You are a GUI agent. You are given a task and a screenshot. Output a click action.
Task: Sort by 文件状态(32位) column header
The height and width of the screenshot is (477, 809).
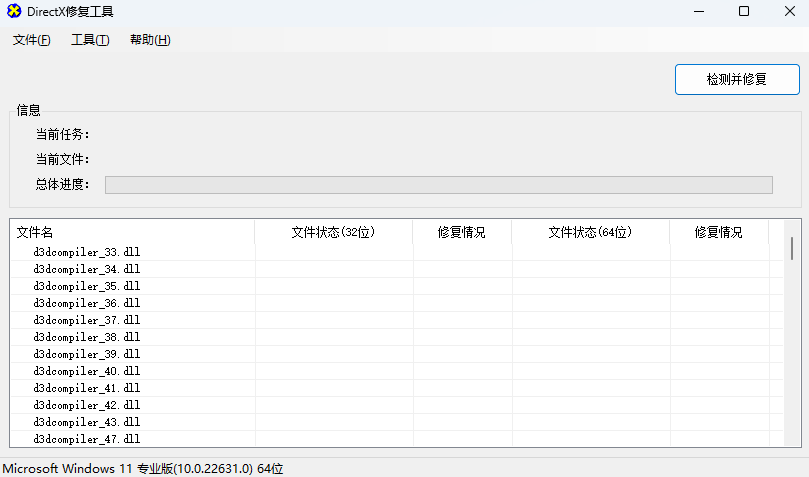tap(333, 232)
